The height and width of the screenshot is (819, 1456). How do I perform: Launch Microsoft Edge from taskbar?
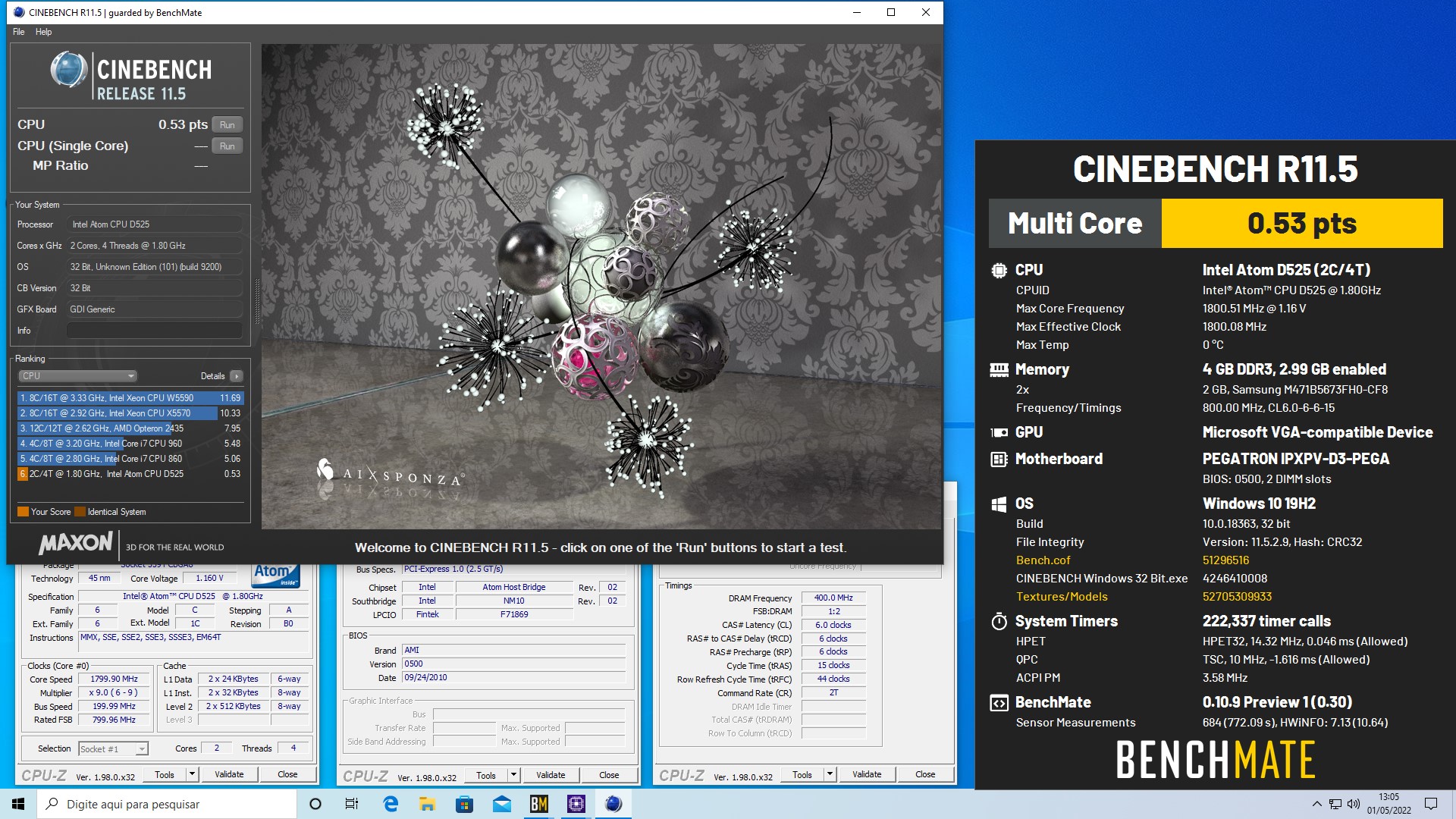click(391, 804)
